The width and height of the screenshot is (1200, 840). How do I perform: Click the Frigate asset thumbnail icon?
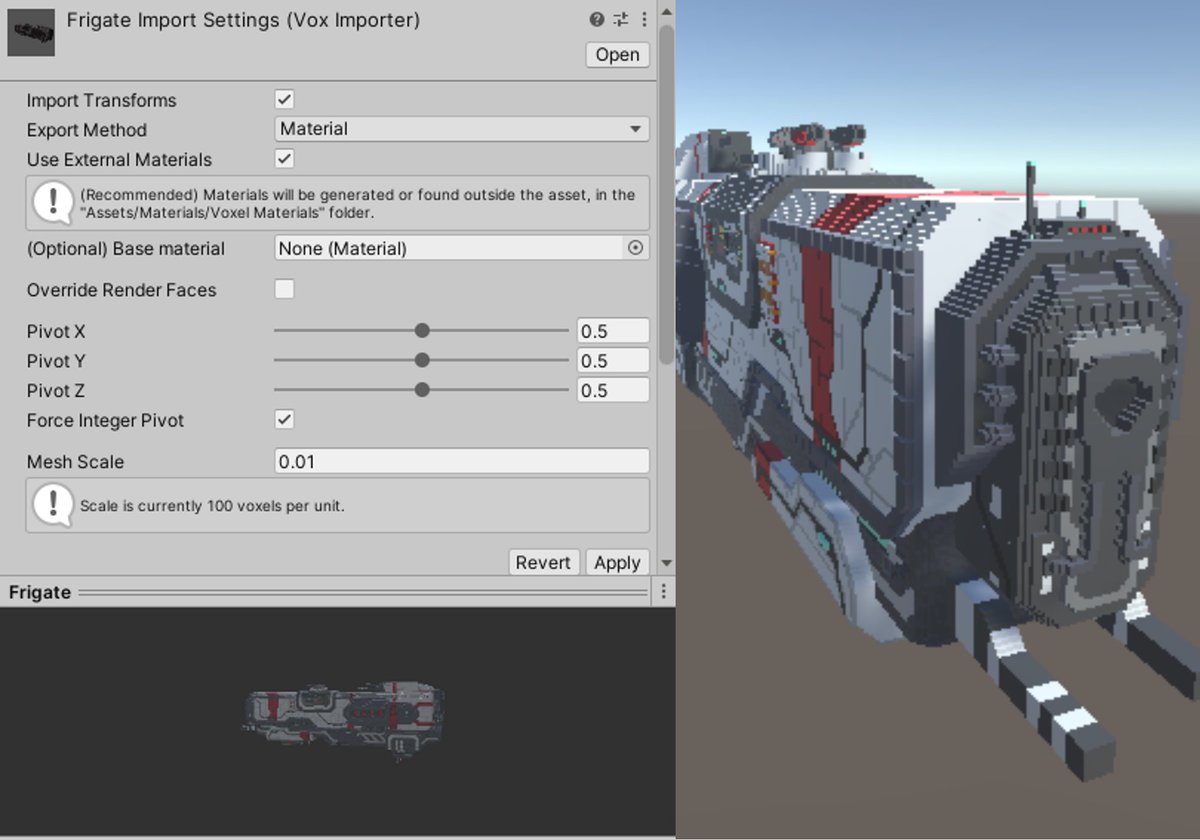(31, 33)
